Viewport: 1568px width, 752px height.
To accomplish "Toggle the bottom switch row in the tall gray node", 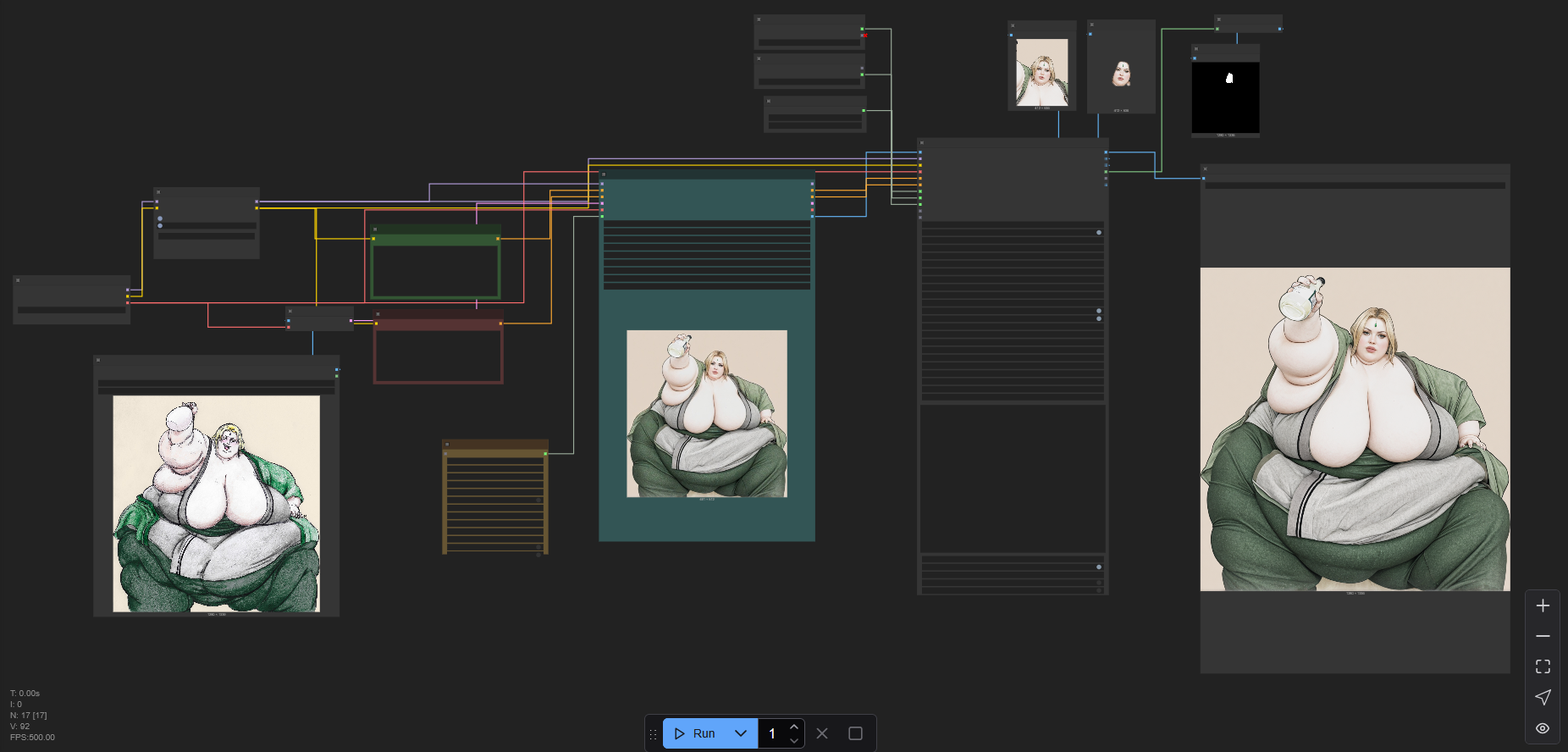I will 1099,567.
